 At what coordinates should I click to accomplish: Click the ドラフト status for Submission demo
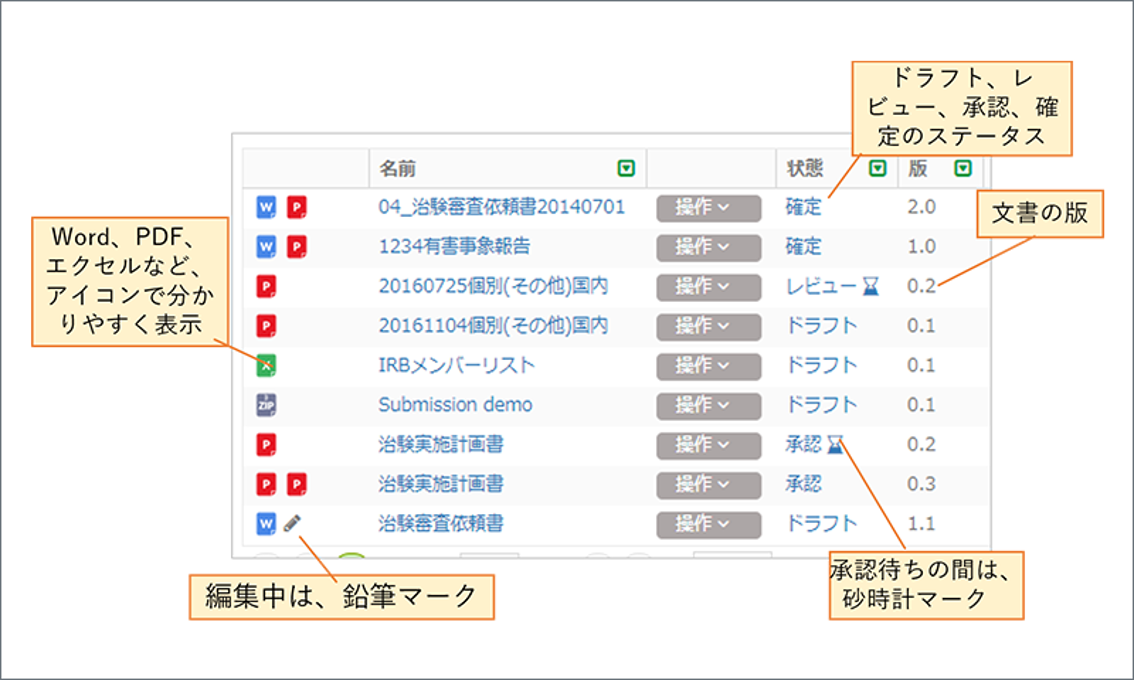[x=821, y=405]
